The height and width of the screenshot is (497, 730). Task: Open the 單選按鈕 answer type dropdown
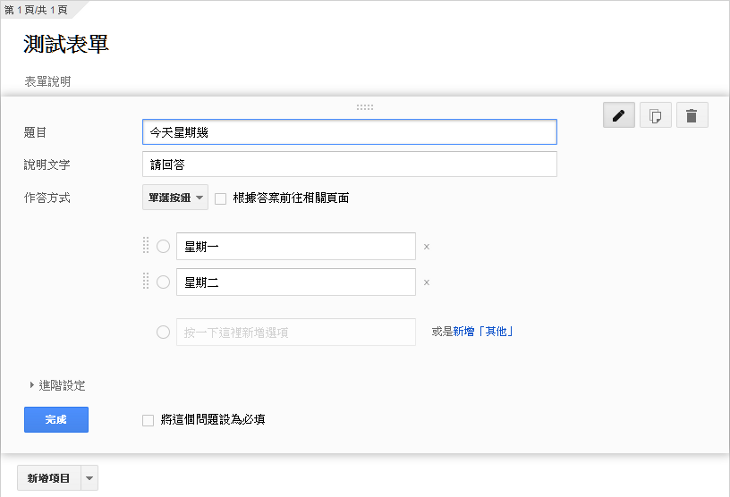175,198
